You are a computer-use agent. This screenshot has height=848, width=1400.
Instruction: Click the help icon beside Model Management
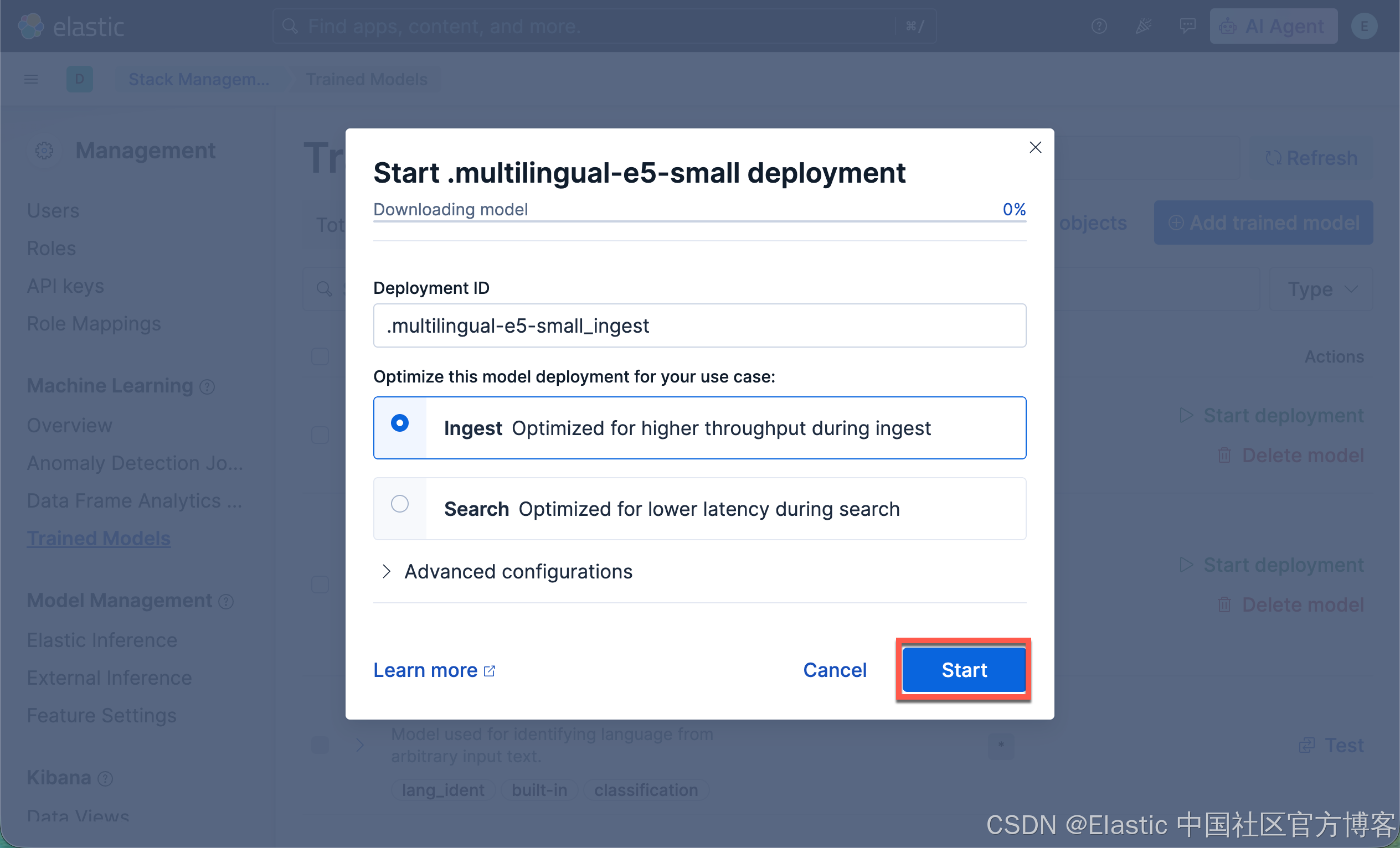[x=226, y=602]
